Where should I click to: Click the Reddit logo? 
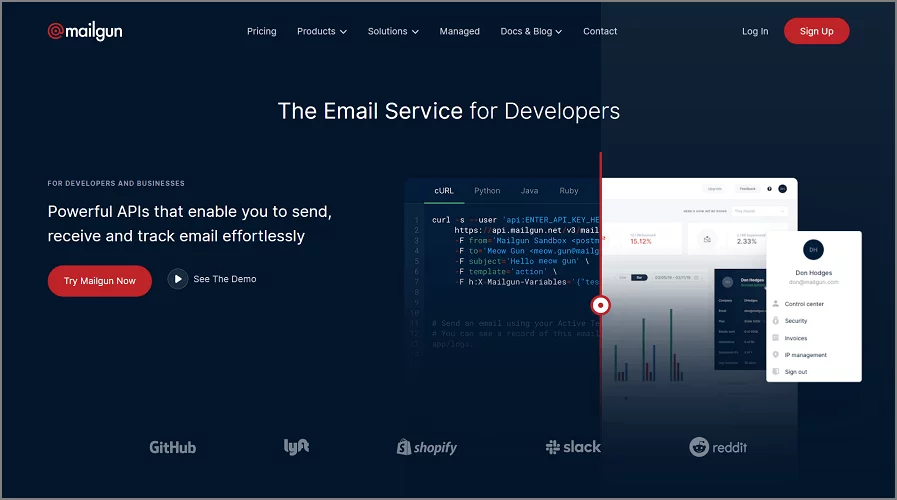pyautogui.click(x=718, y=447)
